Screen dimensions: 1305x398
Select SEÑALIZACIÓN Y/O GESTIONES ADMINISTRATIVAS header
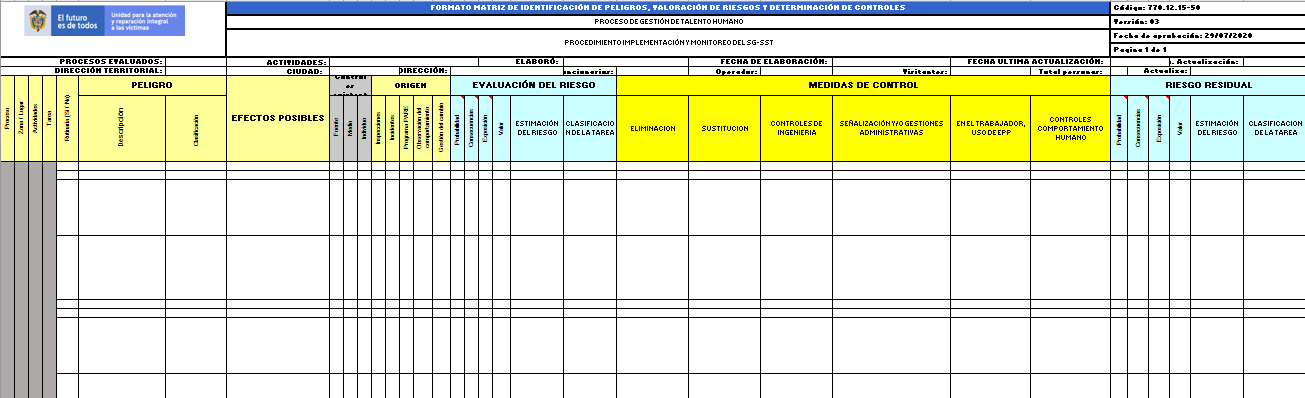pos(891,128)
